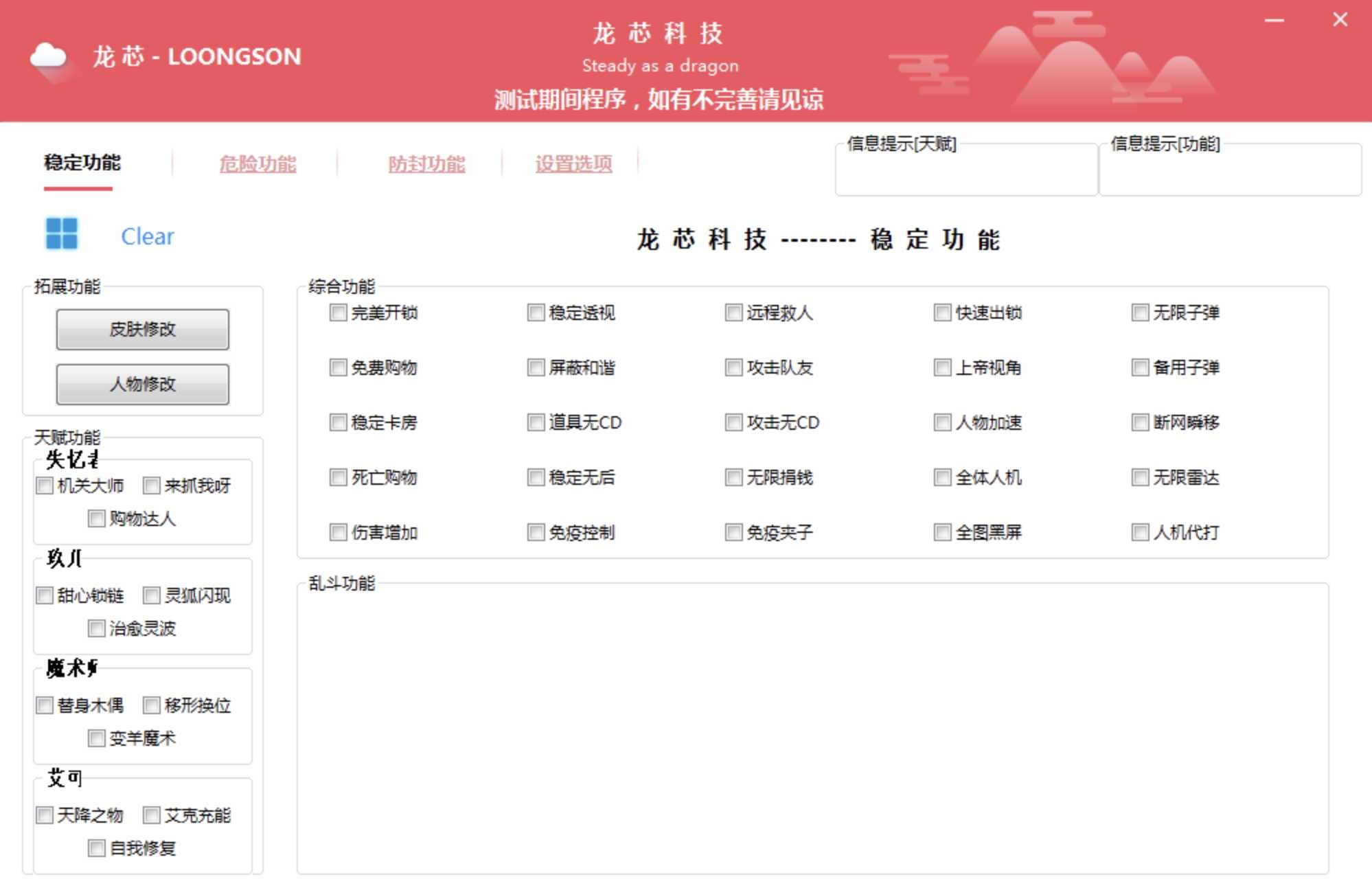Toggle the 全图黑屏 checkbox
This screenshot has width=1372, height=890.
tap(942, 532)
